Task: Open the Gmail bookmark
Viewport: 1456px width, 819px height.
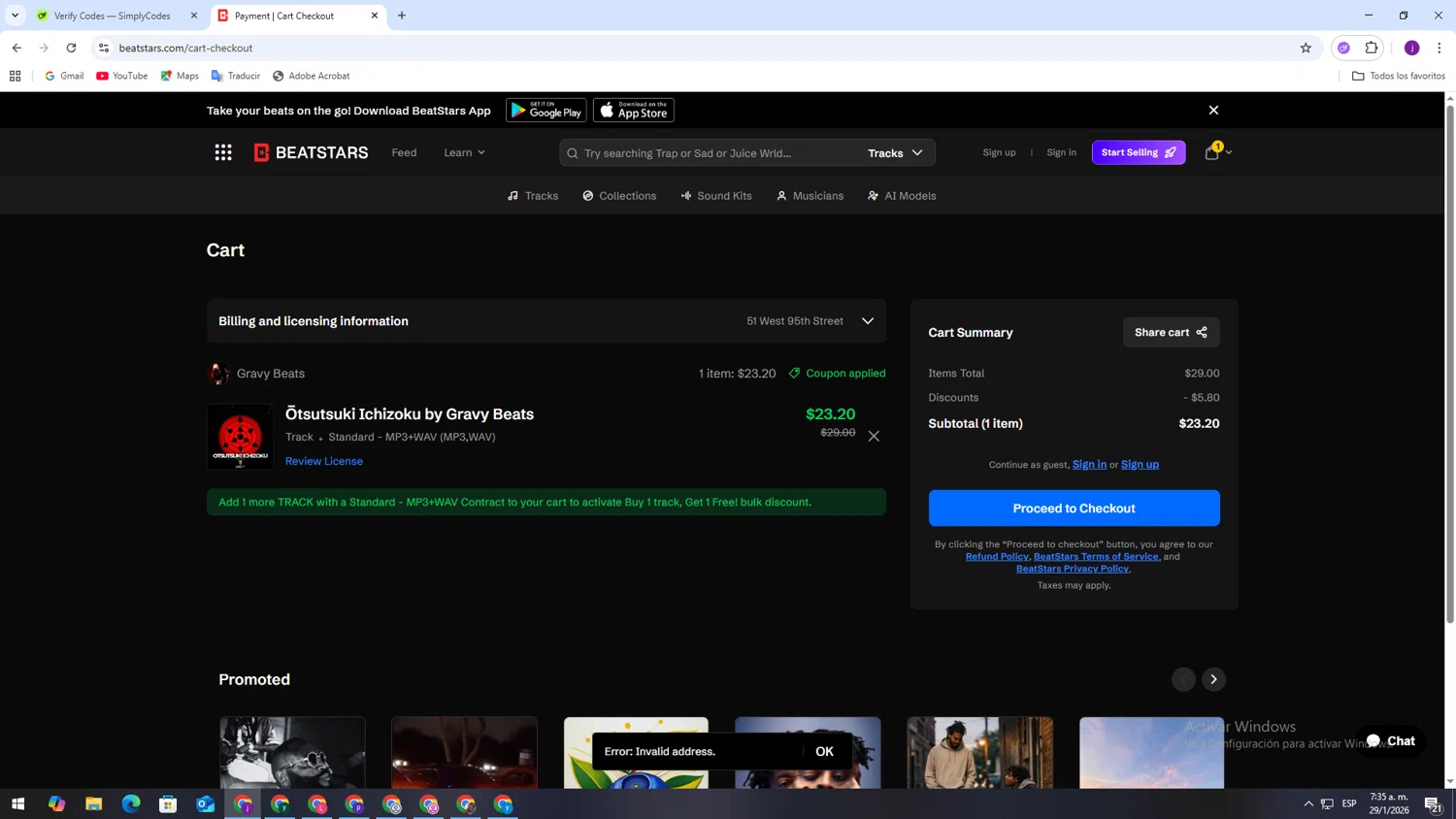Action: coord(64,76)
